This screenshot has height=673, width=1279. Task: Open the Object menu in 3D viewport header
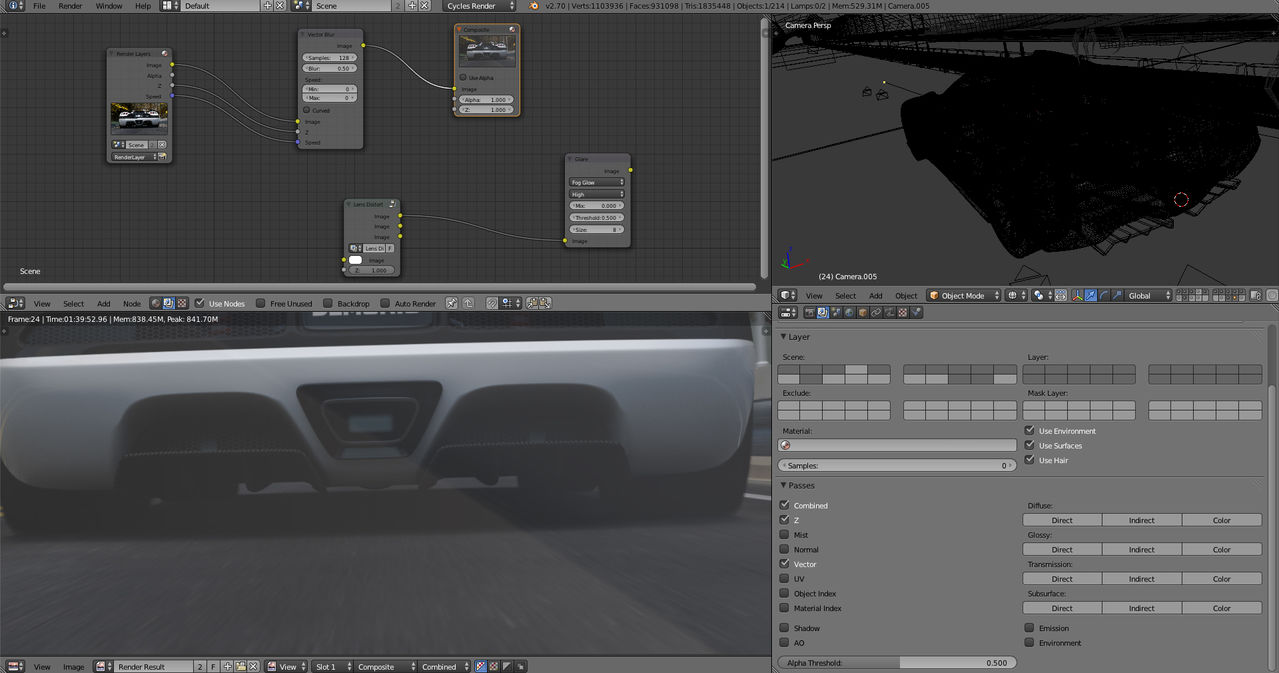tap(906, 295)
